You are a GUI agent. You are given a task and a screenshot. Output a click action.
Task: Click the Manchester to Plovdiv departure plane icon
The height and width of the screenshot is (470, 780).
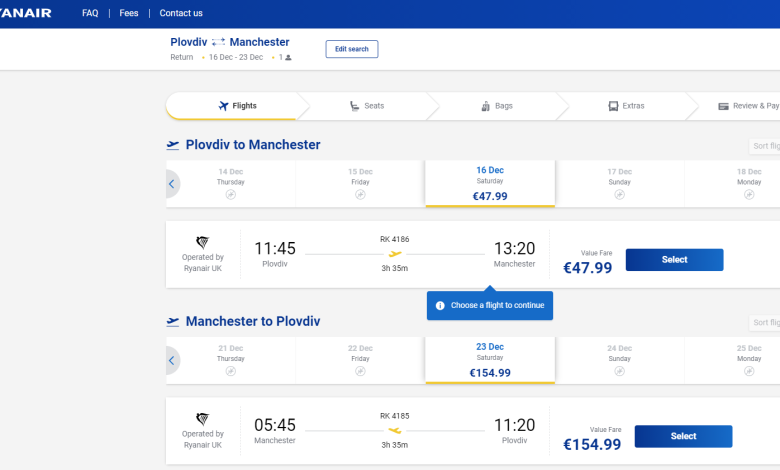(x=173, y=322)
